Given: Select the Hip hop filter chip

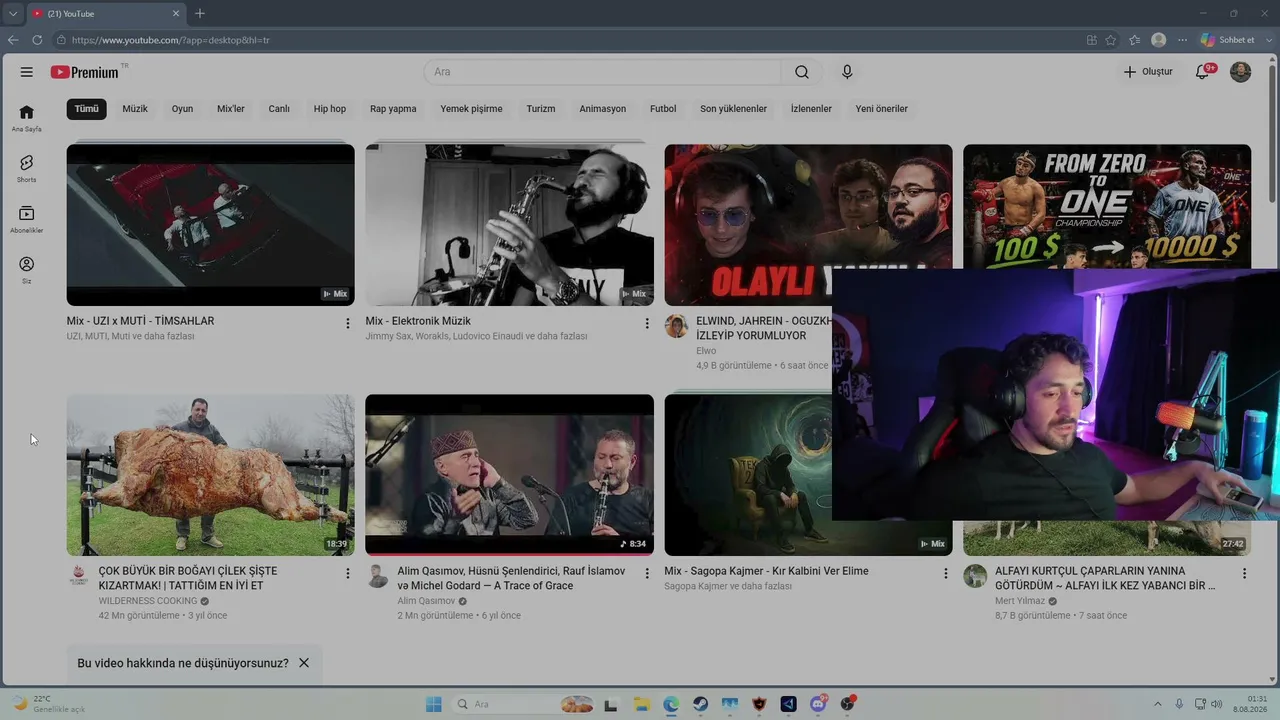Looking at the screenshot, I should [x=330, y=109].
